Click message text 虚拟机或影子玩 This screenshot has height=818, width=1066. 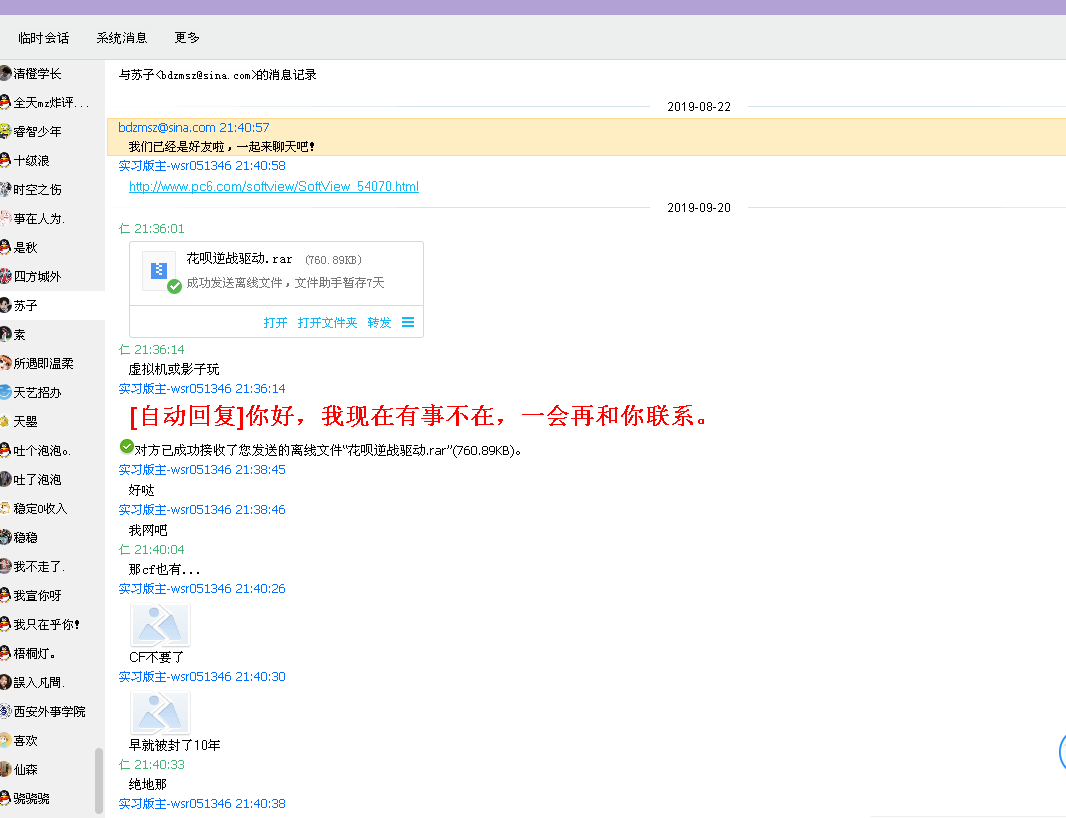click(x=174, y=369)
